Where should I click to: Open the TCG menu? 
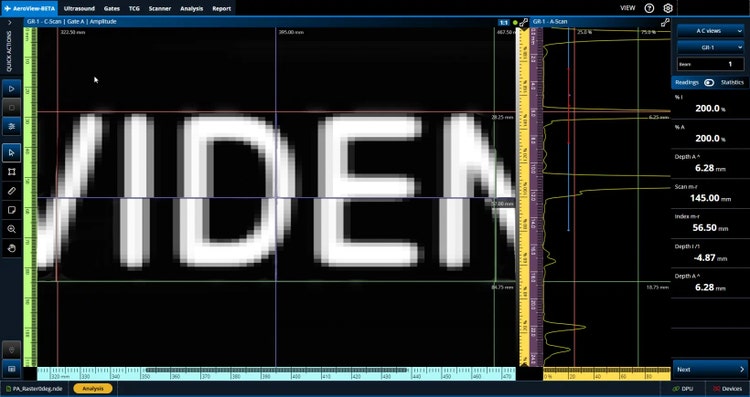pyautogui.click(x=134, y=8)
